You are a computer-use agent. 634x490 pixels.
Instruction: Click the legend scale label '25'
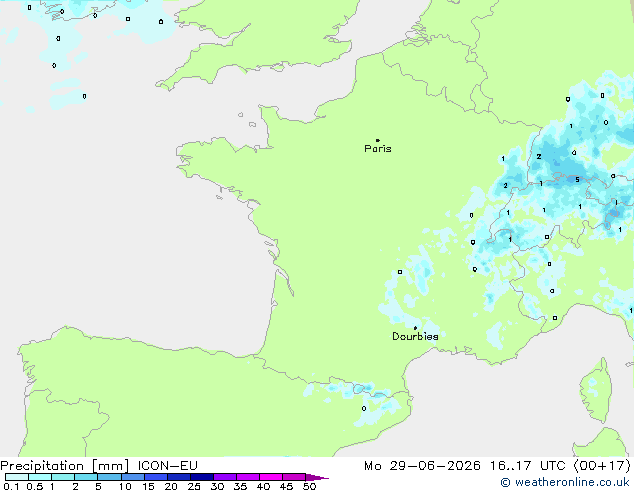[x=194, y=486]
